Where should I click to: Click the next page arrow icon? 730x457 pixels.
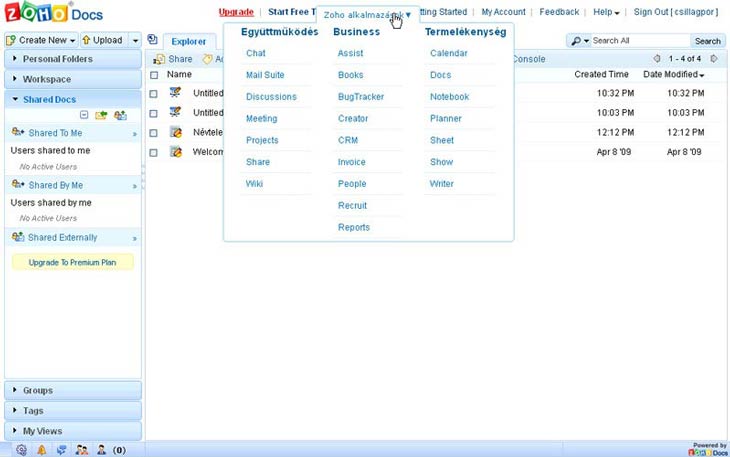[x=714, y=59]
